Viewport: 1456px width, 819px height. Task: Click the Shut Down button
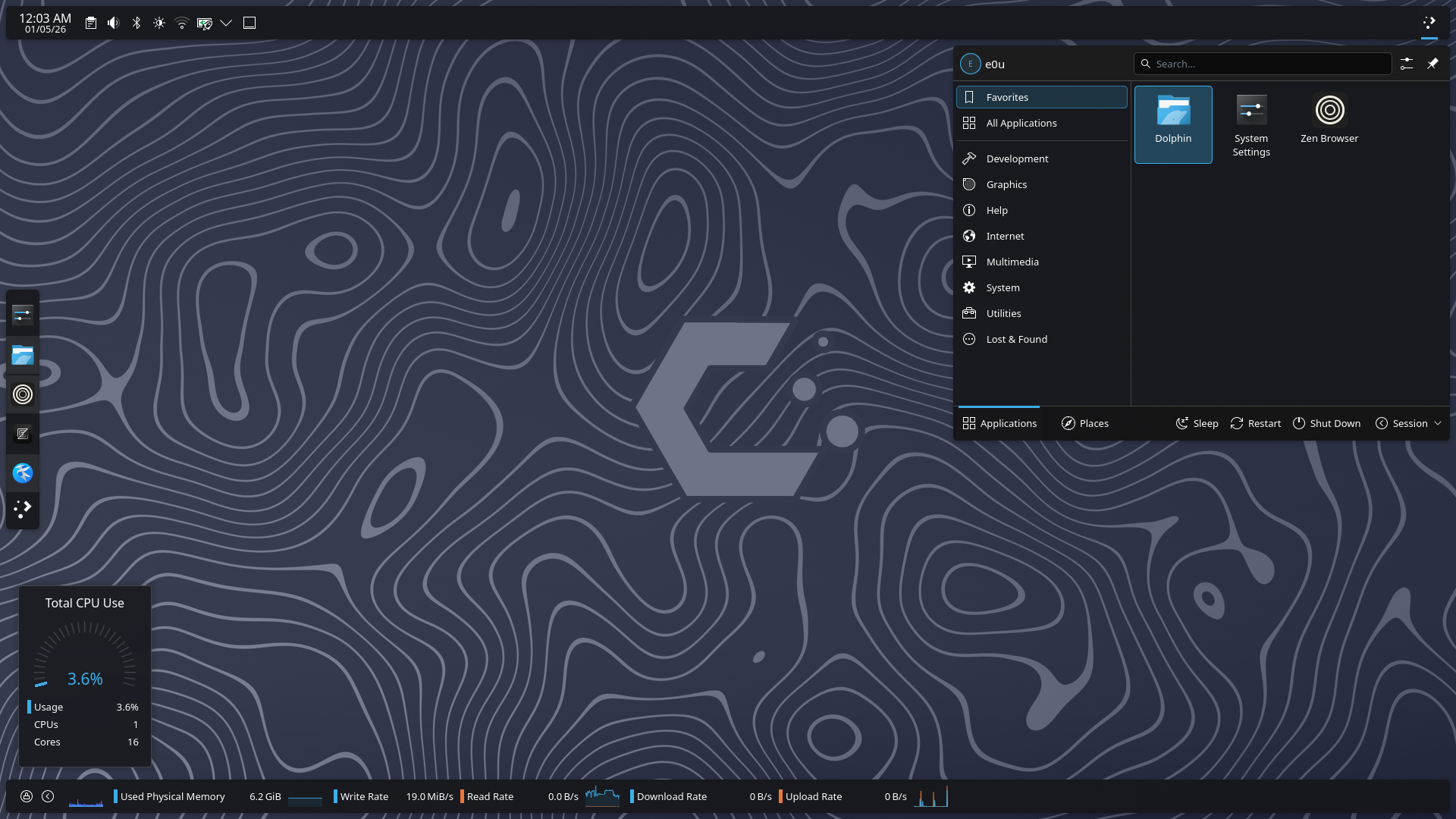pyautogui.click(x=1326, y=423)
